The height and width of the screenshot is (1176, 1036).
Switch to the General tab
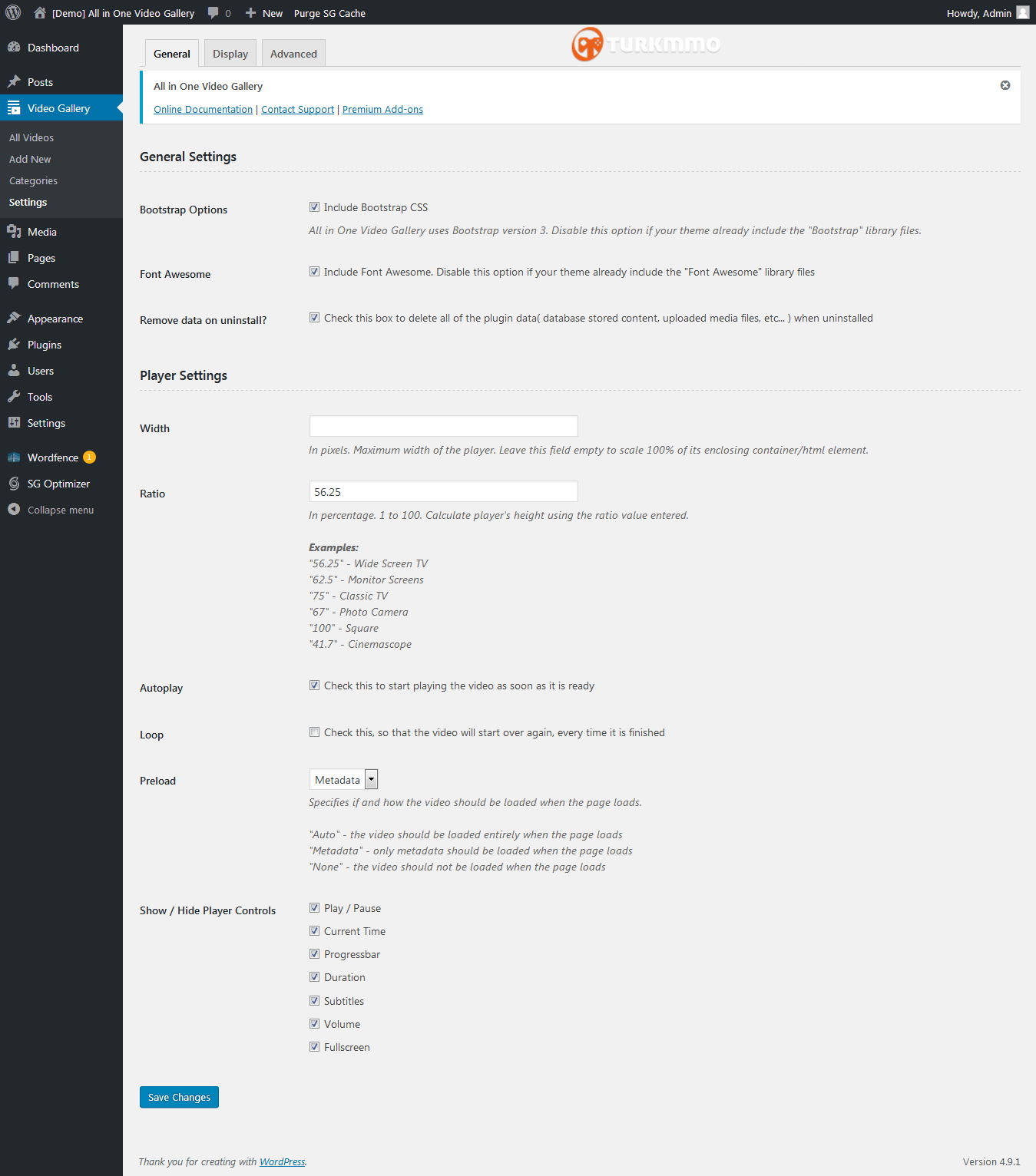tap(172, 54)
